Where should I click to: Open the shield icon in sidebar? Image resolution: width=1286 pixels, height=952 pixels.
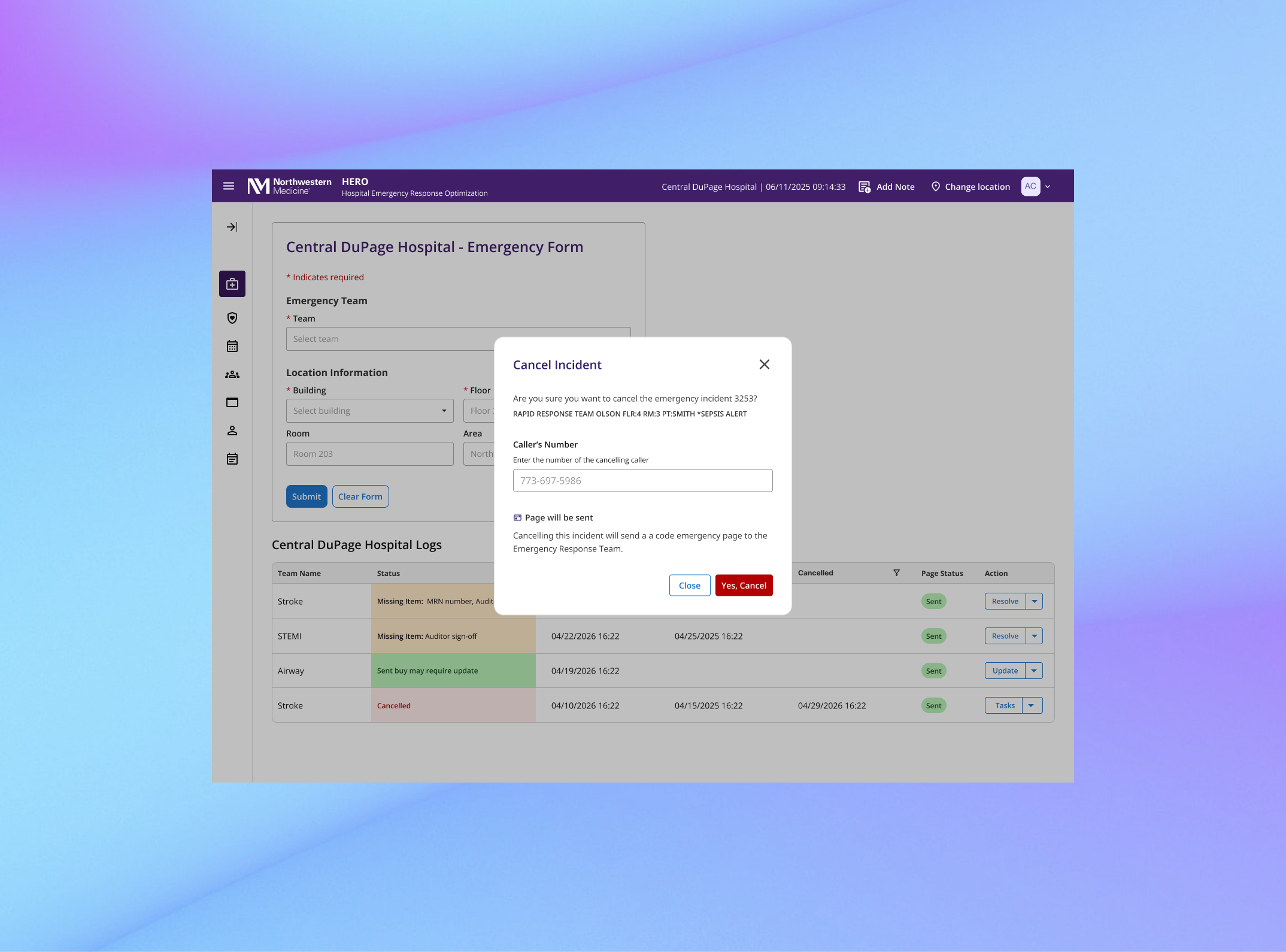coord(232,318)
